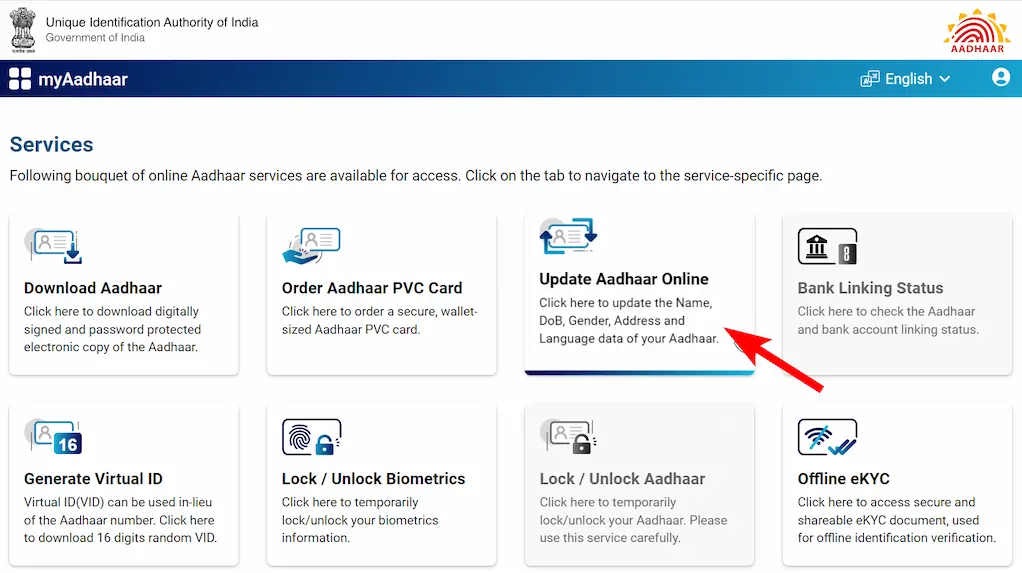This screenshot has height=573, width=1022.
Task: Click the 'Name, DoB, Gender, Address' description
Action: 629,321
